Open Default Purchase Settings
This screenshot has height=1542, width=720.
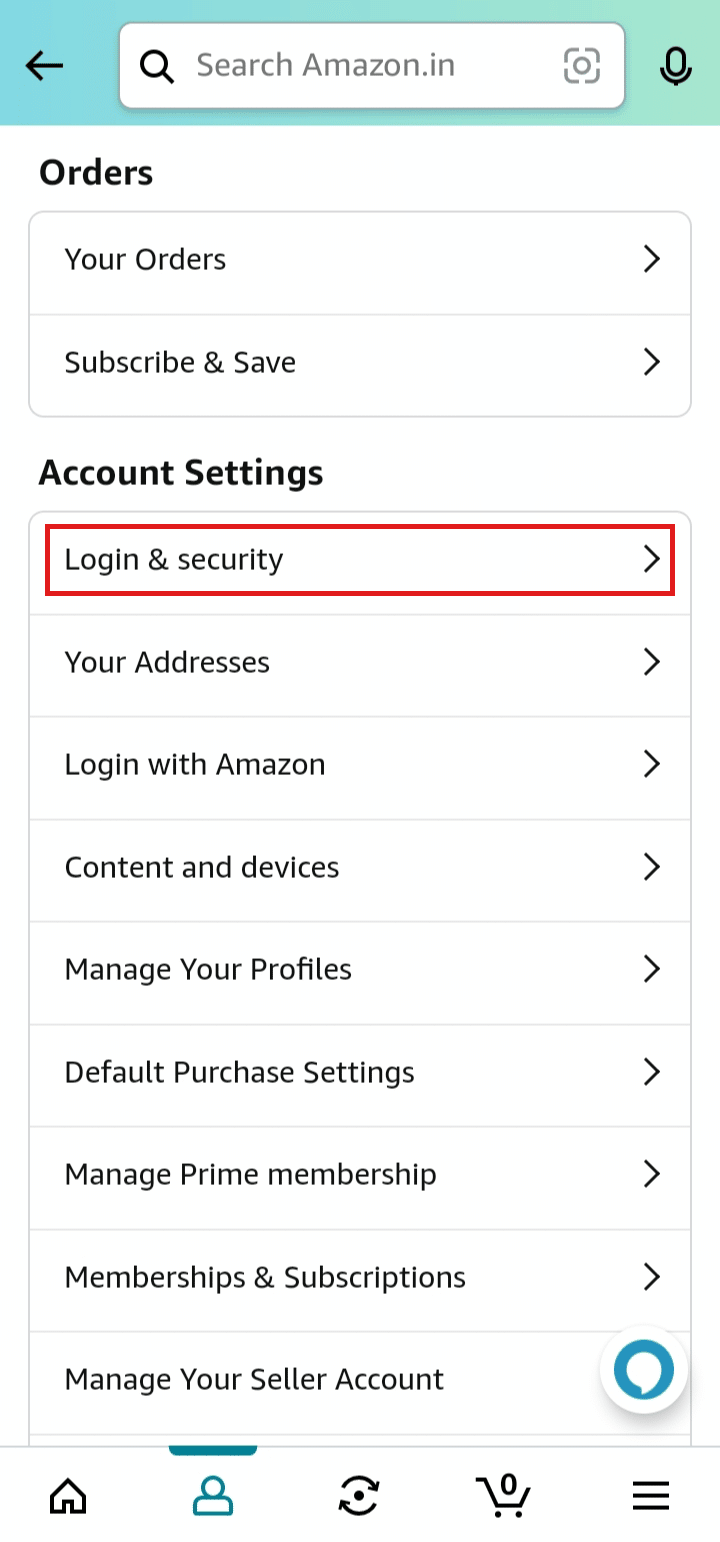[x=360, y=1072]
